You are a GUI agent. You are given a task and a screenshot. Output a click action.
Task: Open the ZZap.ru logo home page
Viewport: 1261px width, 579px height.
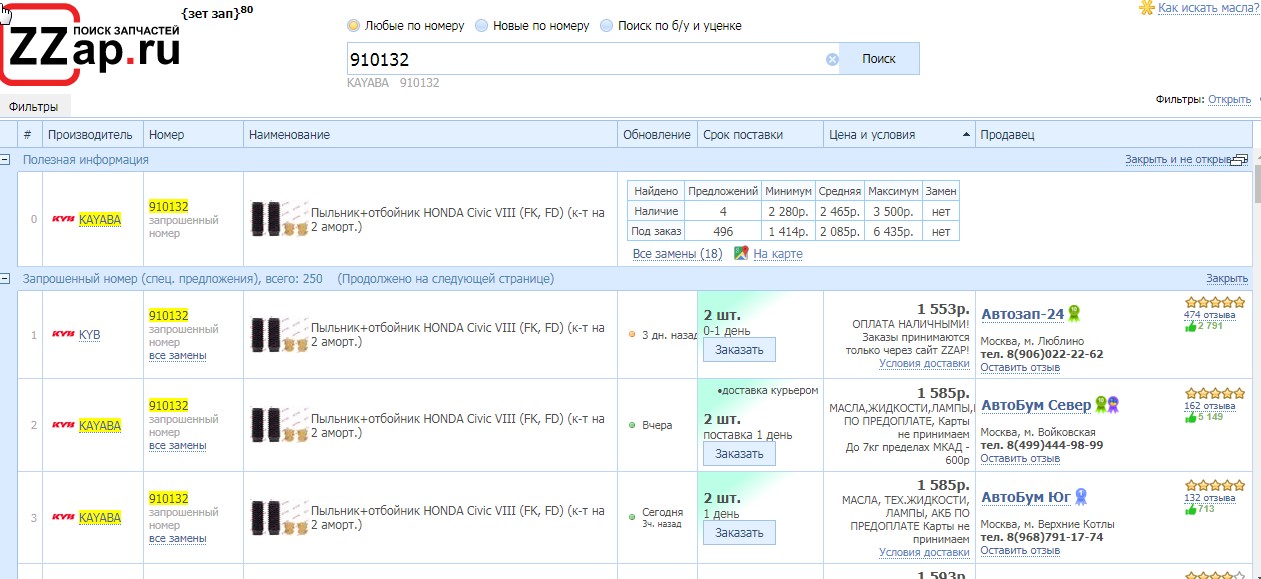[93, 46]
